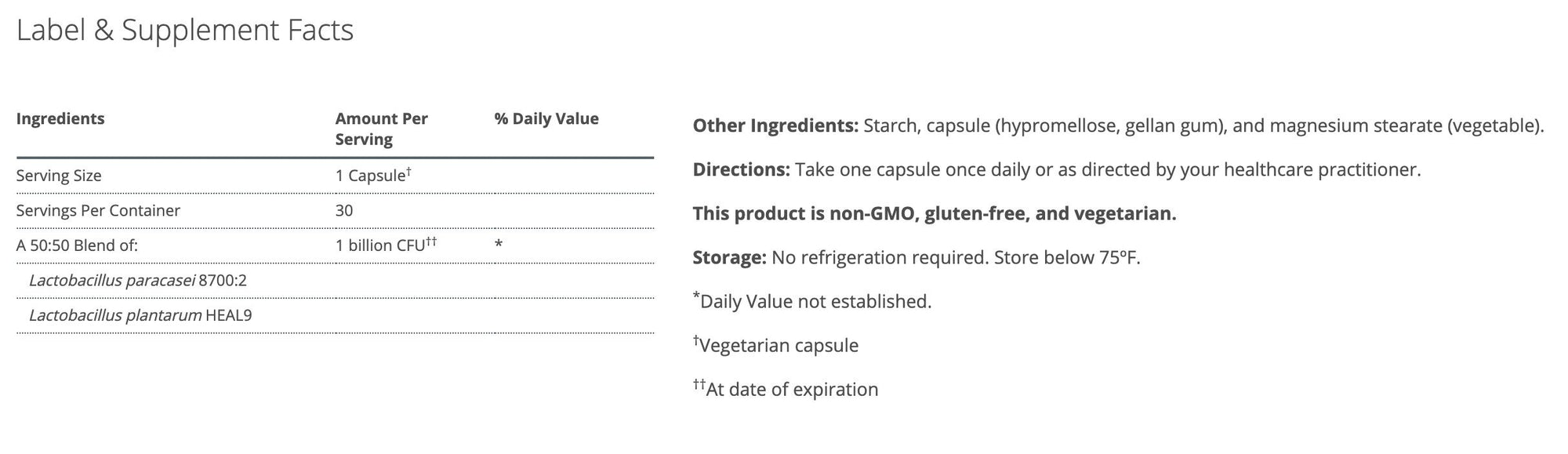Click Lactobacillus paracasei 8700:2 entry
The width and height of the screenshot is (1568, 454).
coord(138,281)
